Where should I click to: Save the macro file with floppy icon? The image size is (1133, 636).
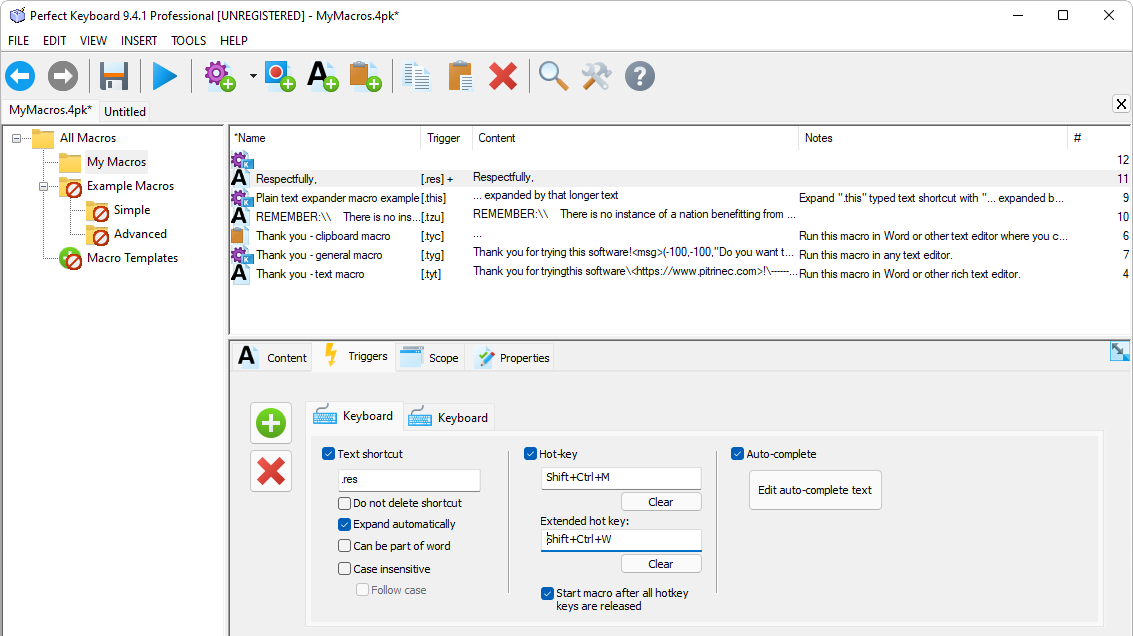click(x=114, y=76)
